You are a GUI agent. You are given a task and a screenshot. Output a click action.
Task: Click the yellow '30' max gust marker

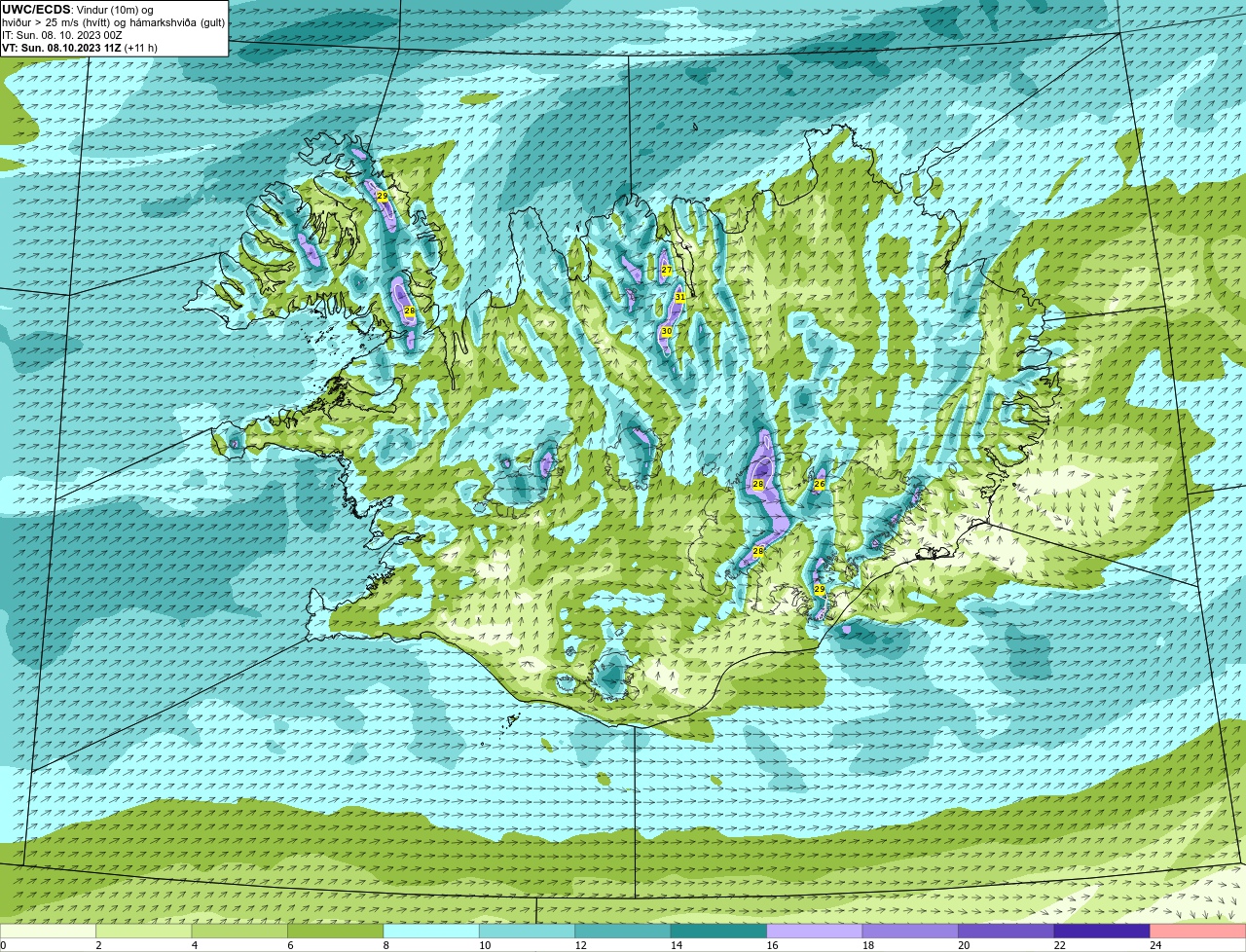(x=667, y=332)
